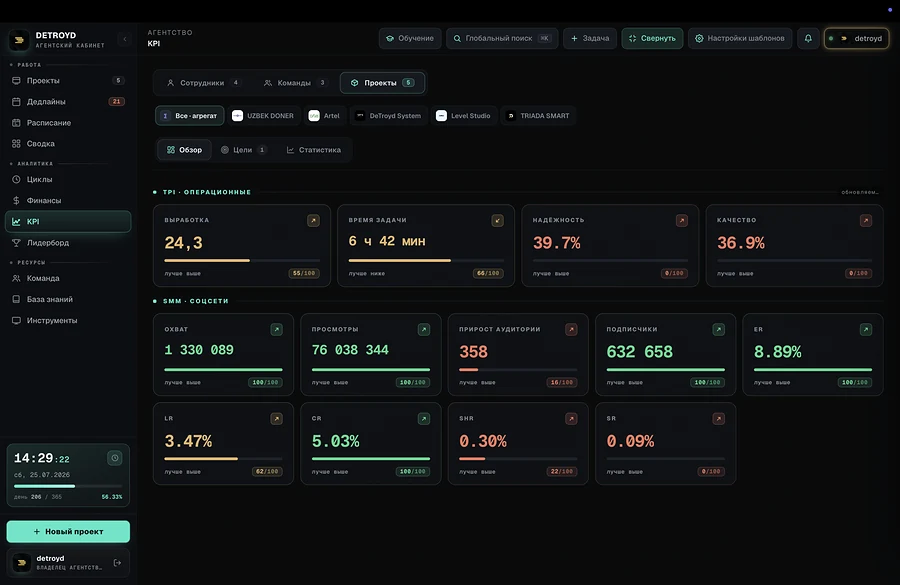Open Настройки шаблонов

740,38
